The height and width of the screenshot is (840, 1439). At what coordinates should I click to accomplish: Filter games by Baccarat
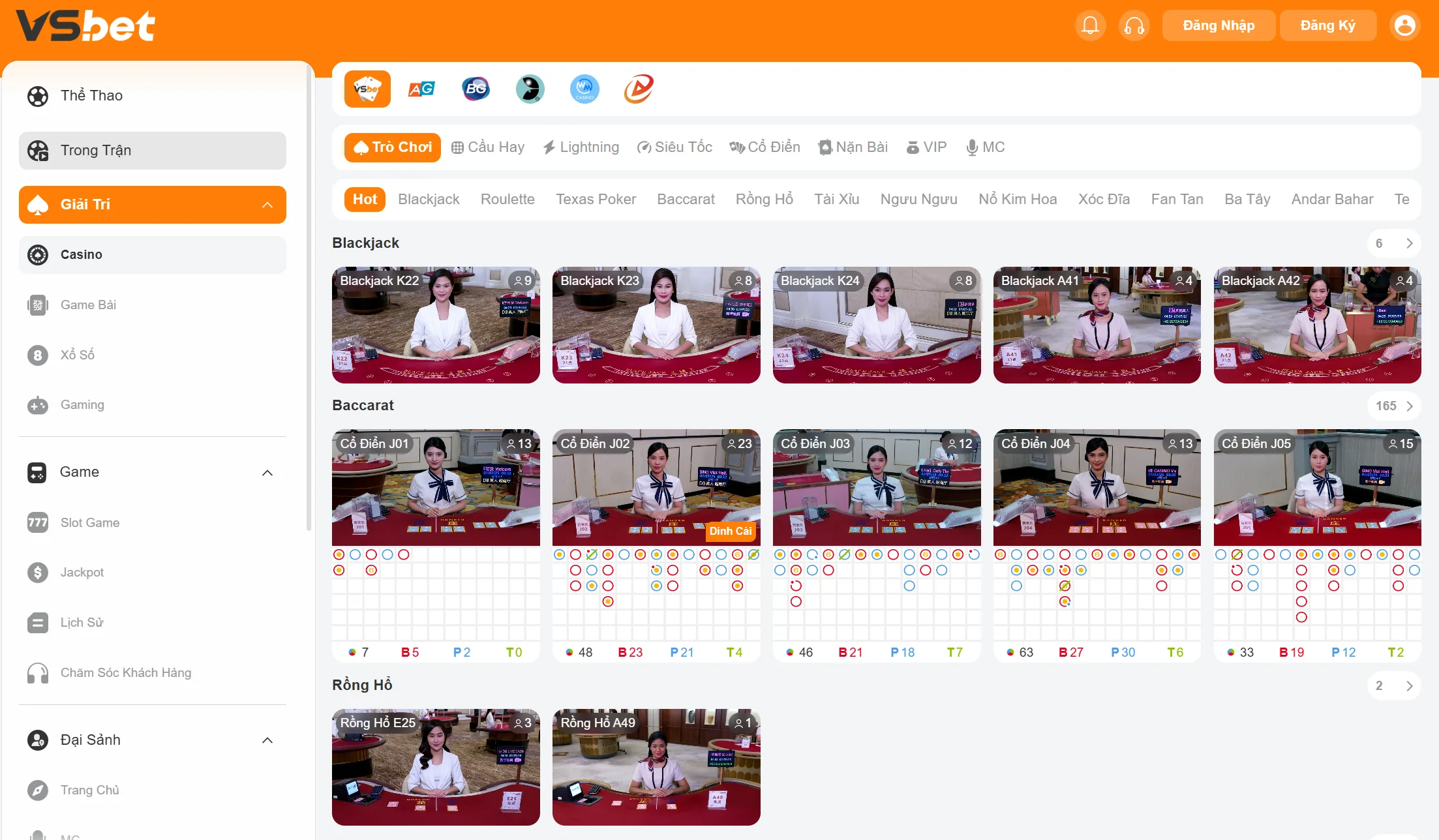[x=686, y=200]
